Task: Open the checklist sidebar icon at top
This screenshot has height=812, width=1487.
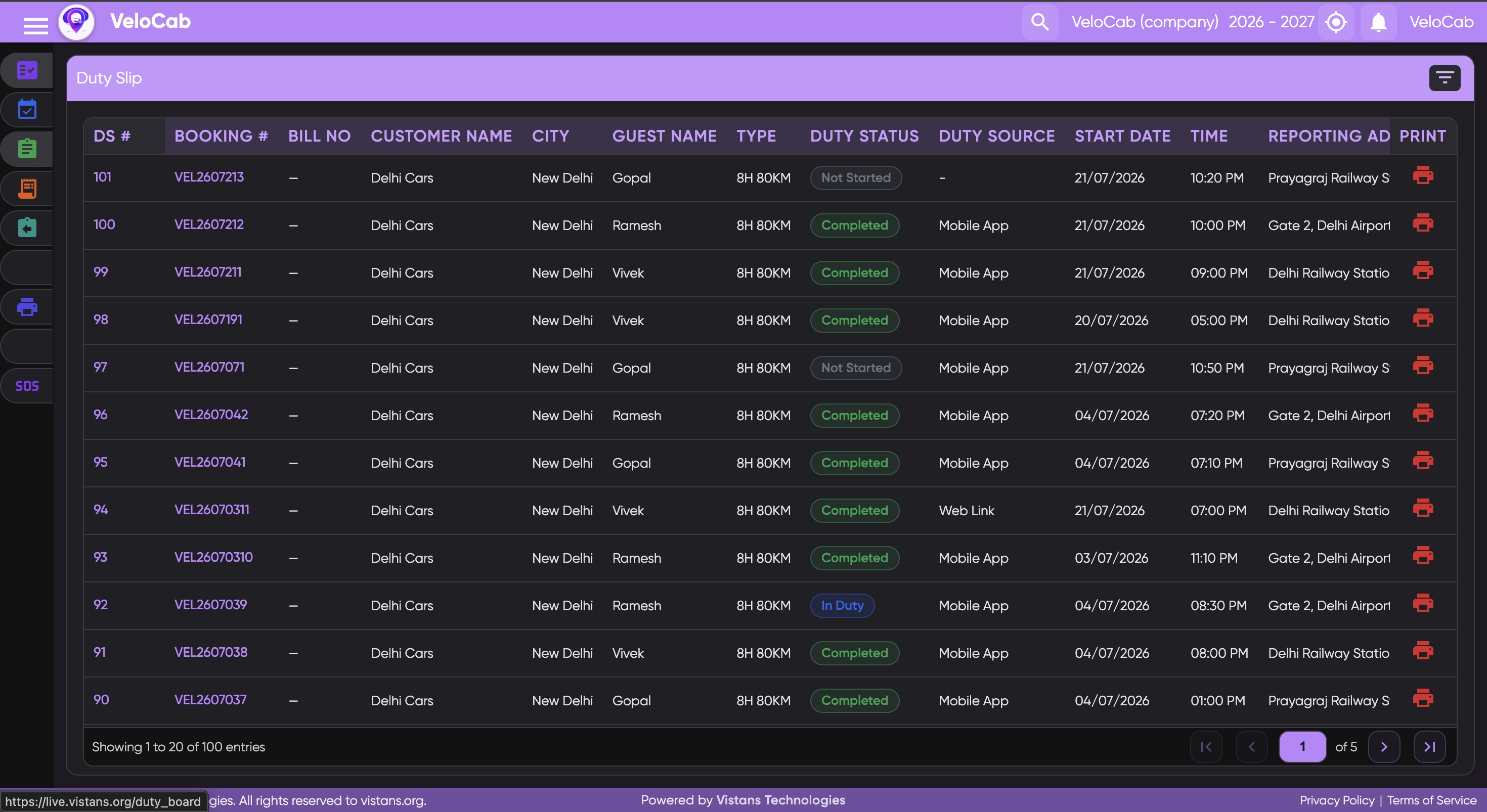Action: pos(27,70)
